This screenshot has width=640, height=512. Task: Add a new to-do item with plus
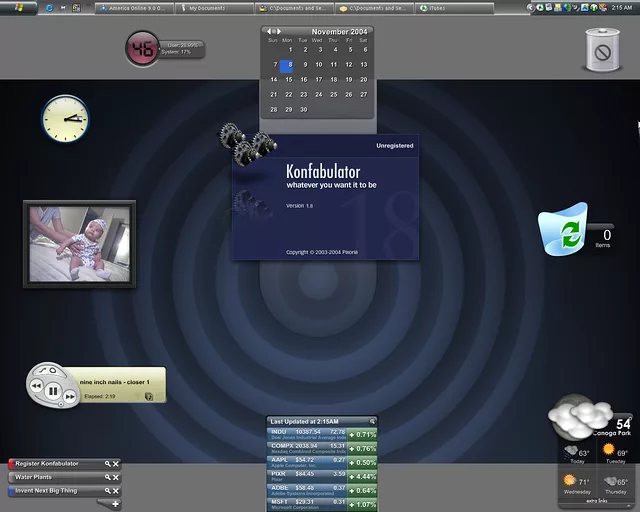coord(115,504)
